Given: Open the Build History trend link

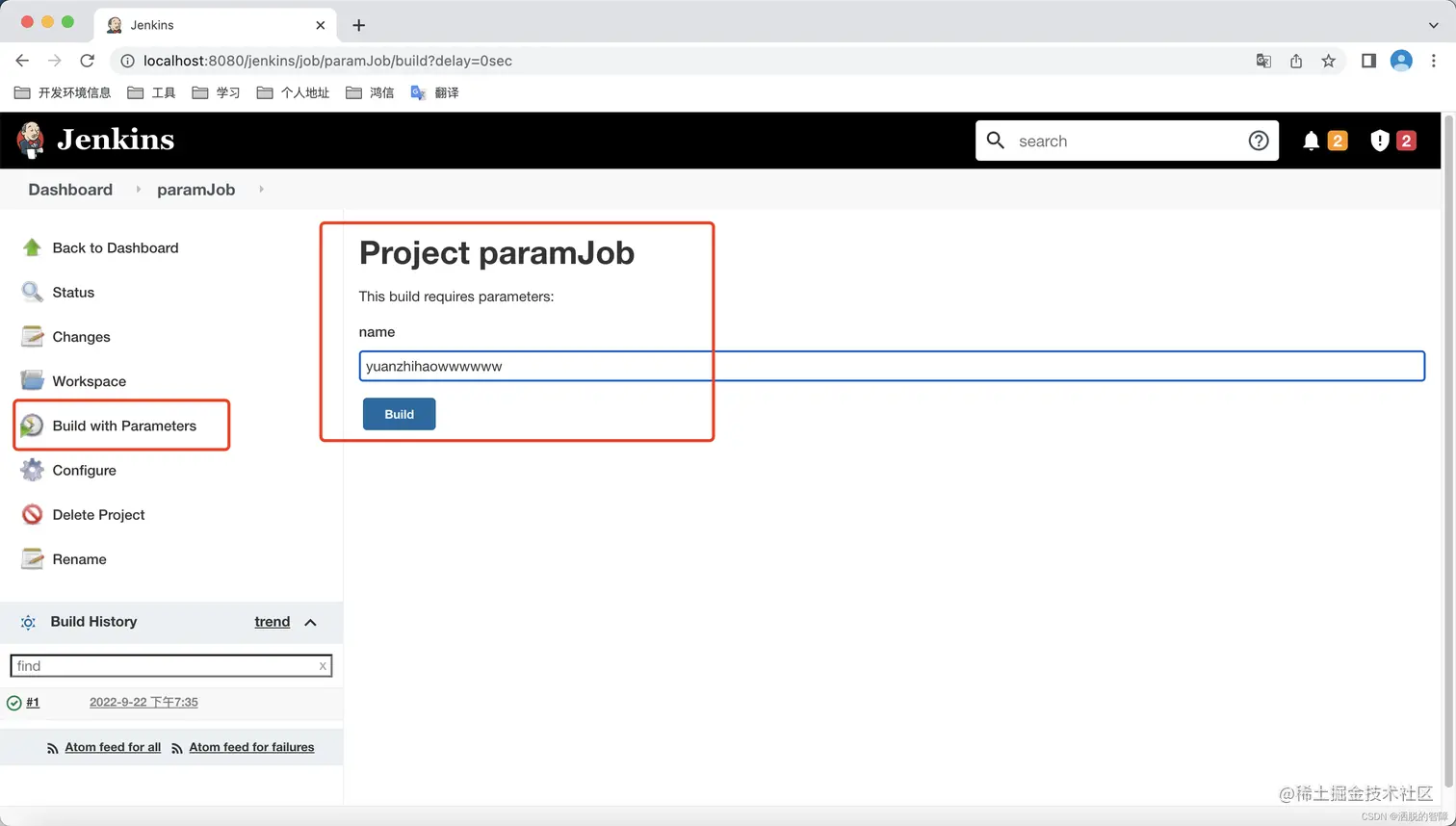Looking at the screenshot, I should point(273,622).
